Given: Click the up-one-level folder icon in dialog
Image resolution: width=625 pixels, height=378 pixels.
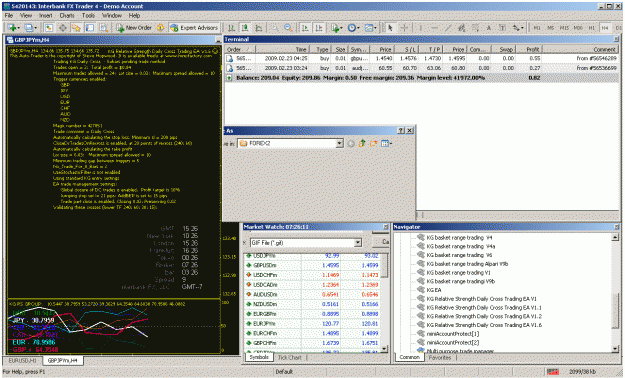Looking at the screenshot, I should [x=362, y=143].
